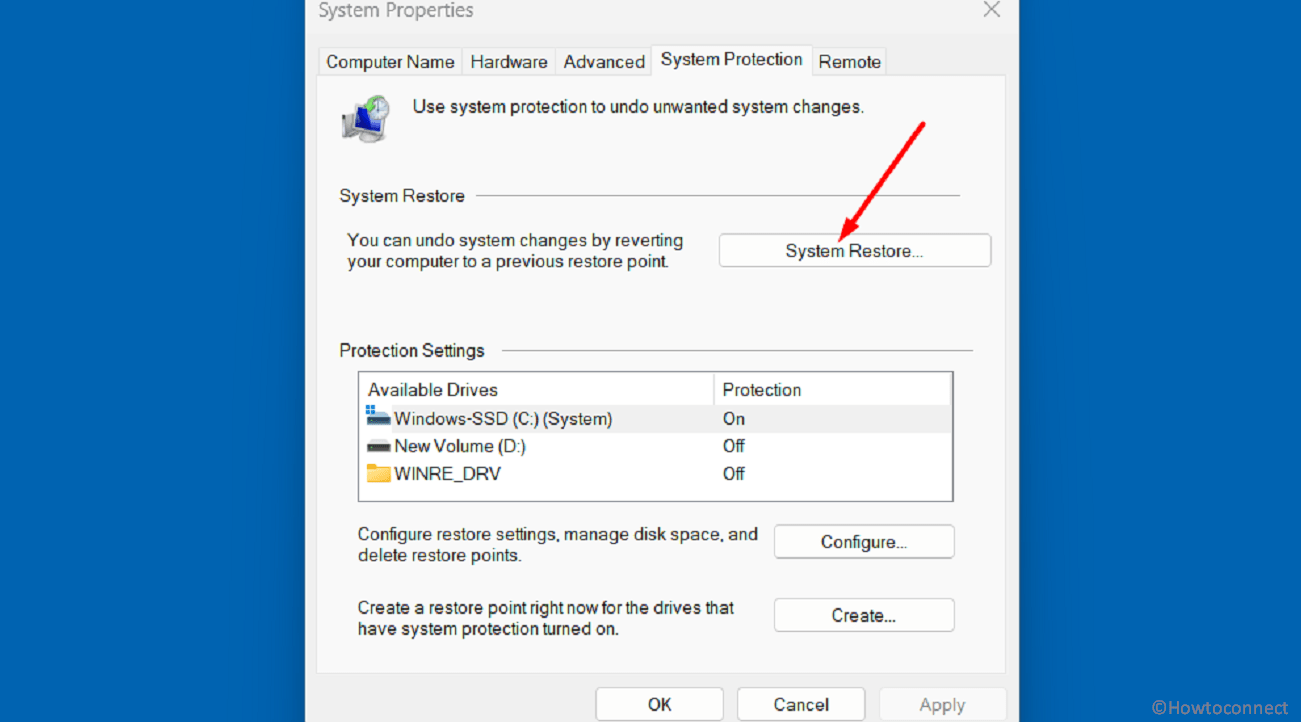
Task: Select the System Protection tab
Action: [731, 60]
